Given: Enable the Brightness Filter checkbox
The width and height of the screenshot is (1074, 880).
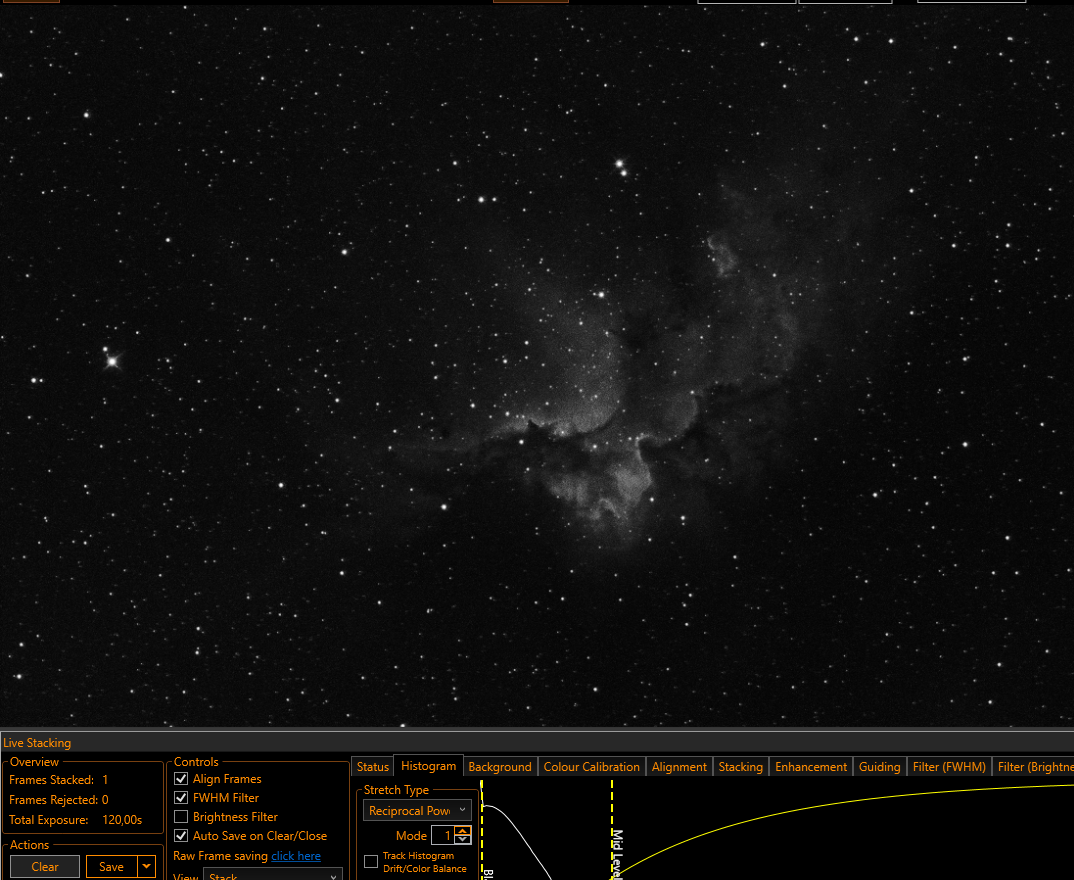Looking at the screenshot, I should pyautogui.click(x=181, y=817).
